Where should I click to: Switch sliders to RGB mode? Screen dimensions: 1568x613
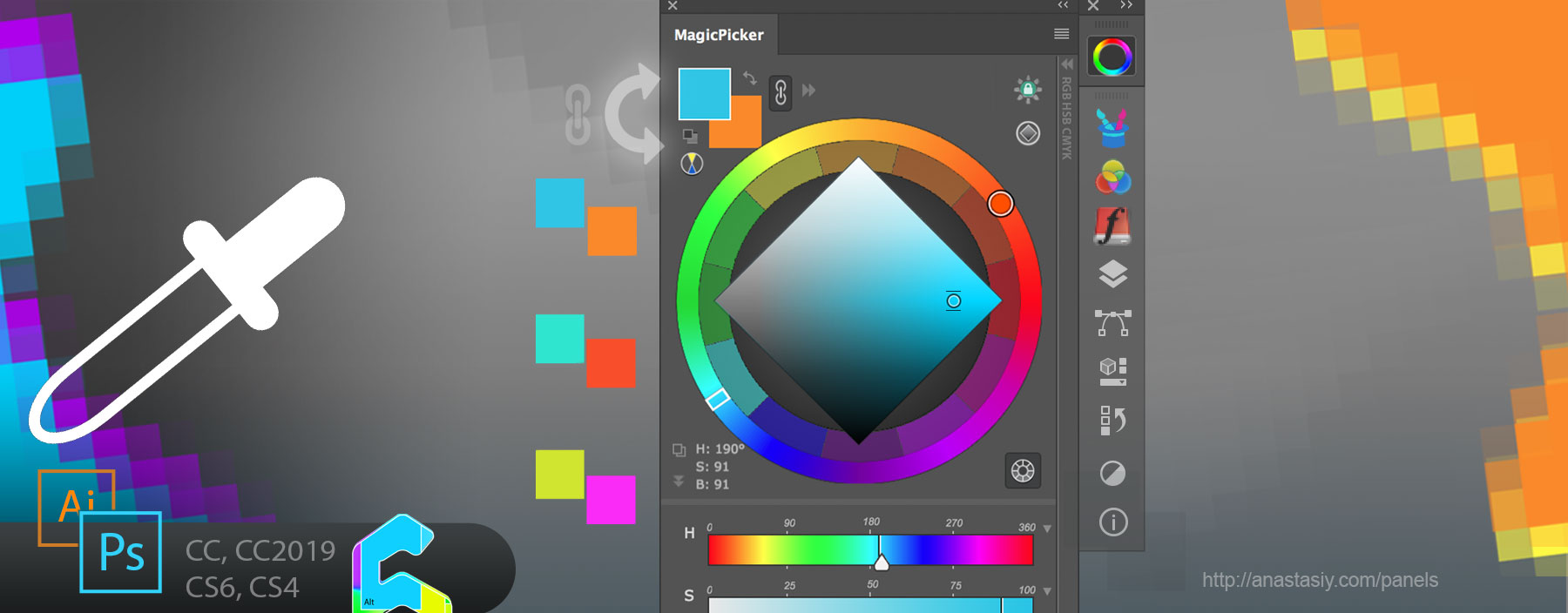pyautogui.click(x=1066, y=87)
